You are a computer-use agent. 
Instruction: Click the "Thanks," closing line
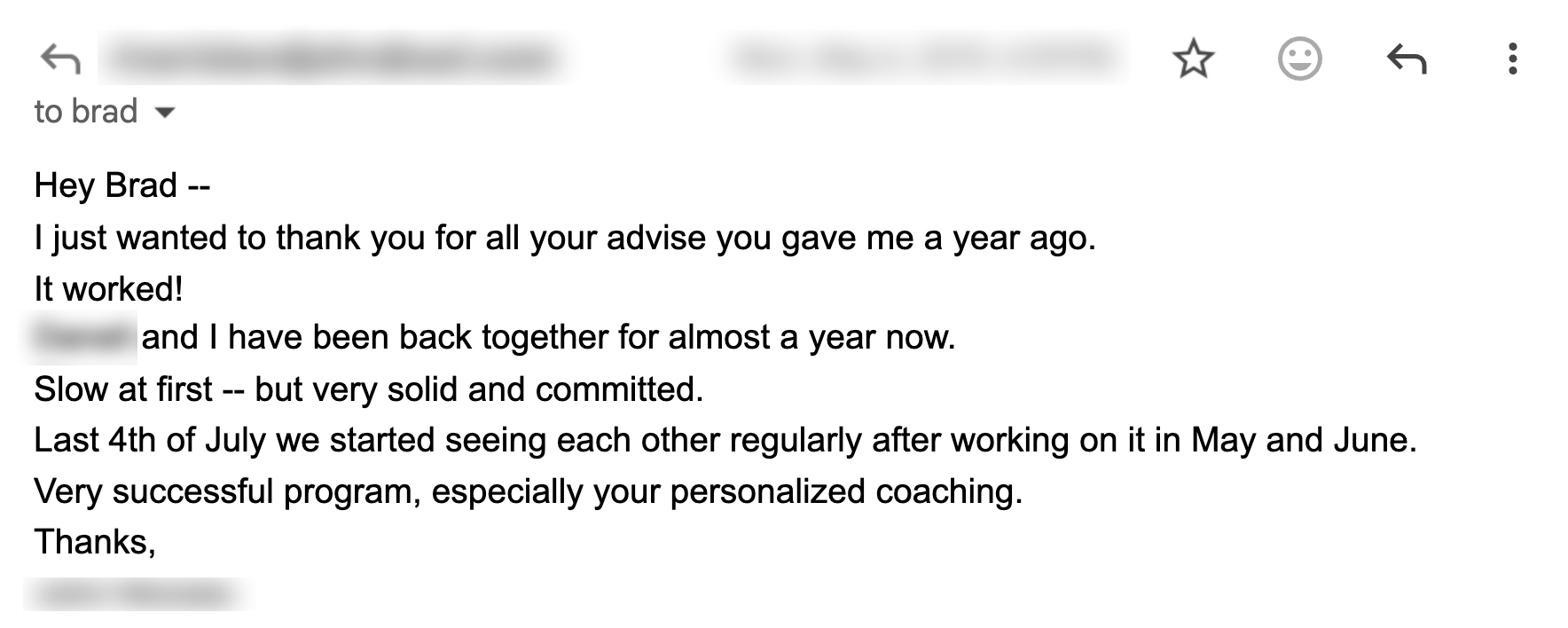(94, 542)
